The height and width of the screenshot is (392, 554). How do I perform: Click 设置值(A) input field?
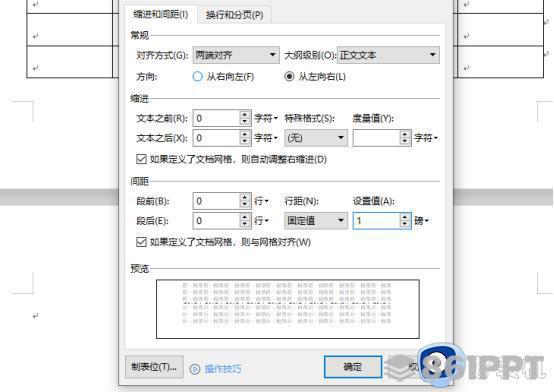[x=376, y=221]
